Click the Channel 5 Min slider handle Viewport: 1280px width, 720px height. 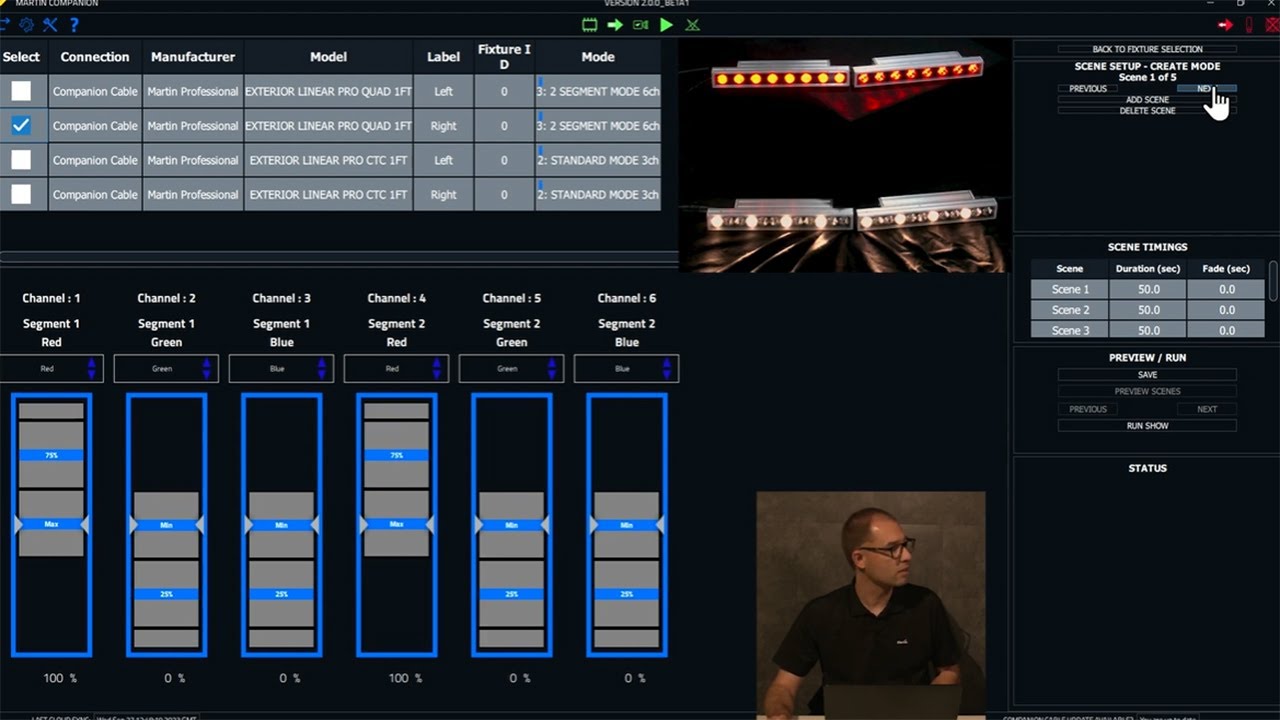(x=511, y=525)
